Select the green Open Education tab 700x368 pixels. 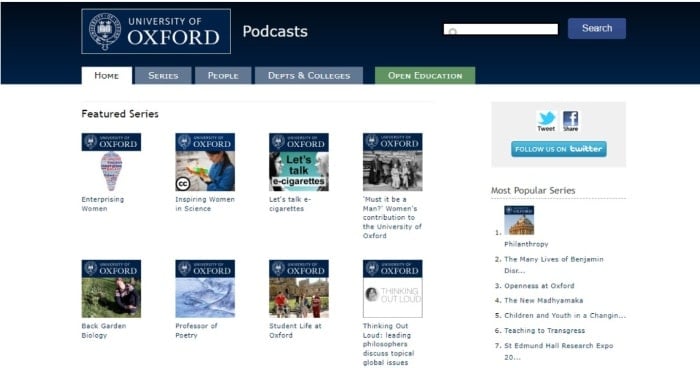click(x=425, y=75)
